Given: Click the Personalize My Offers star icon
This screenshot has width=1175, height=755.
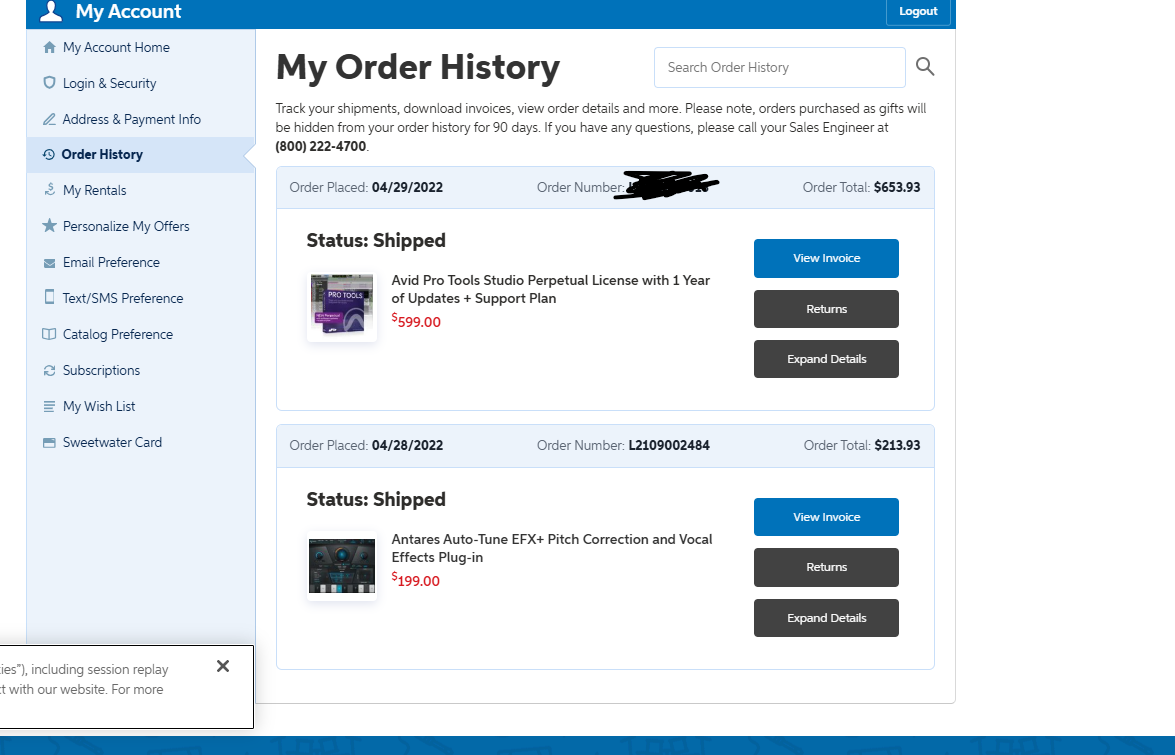Looking at the screenshot, I should click(x=49, y=226).
